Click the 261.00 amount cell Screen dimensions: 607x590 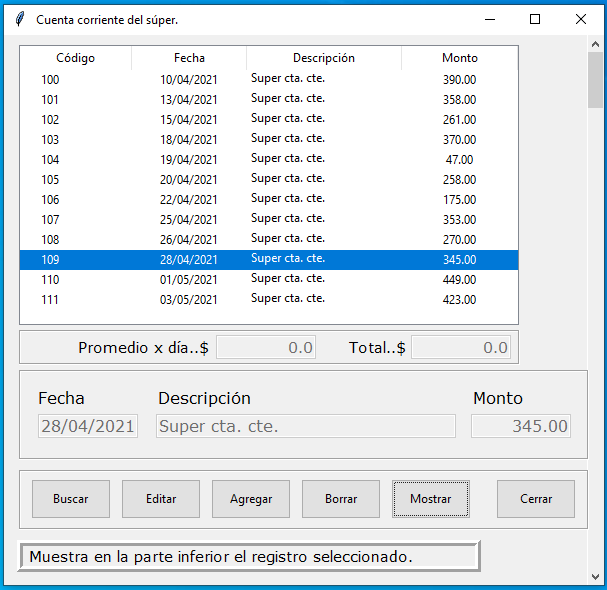460,120
